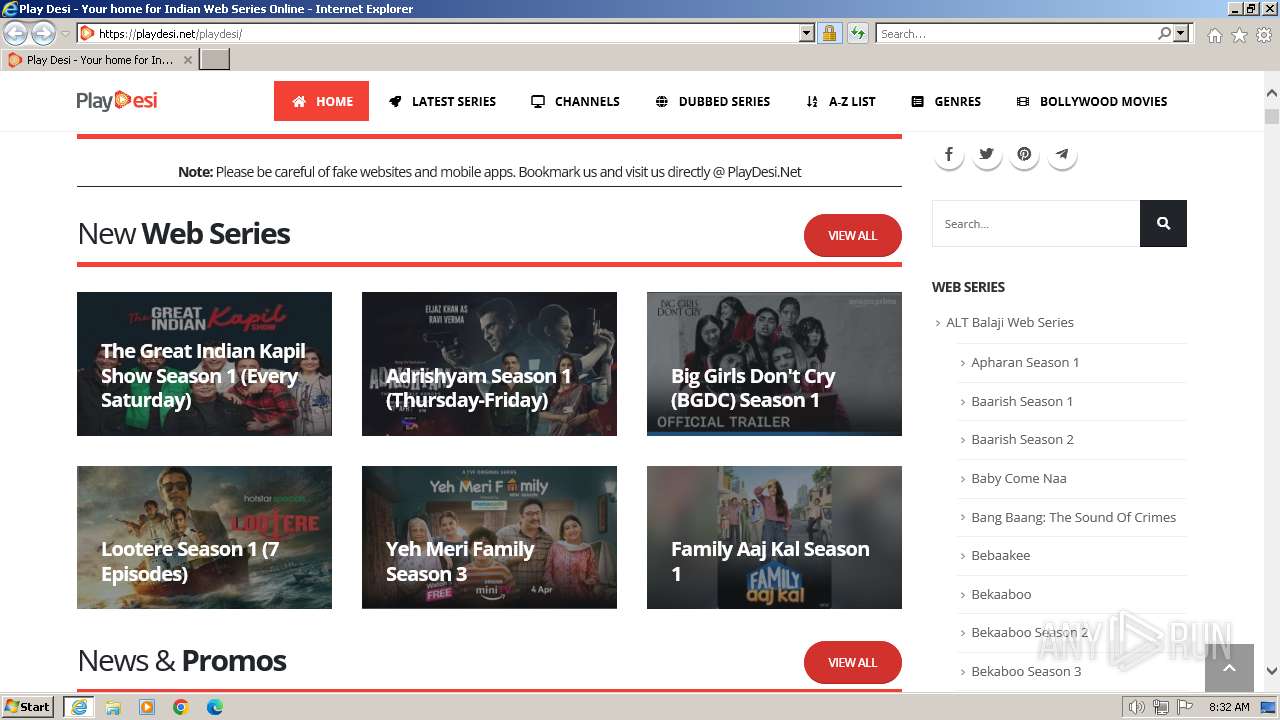This screenshot has height=720, width=1280.
Task: Open the Pinterest social icon
Action: click(1024, 154)
